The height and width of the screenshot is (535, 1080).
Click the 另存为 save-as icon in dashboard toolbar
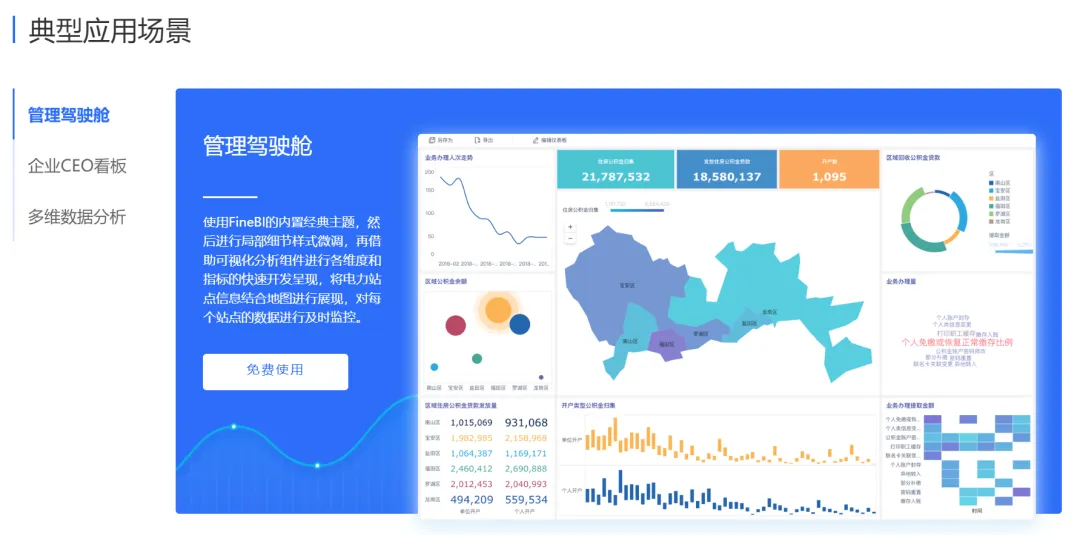click(432, 140)
